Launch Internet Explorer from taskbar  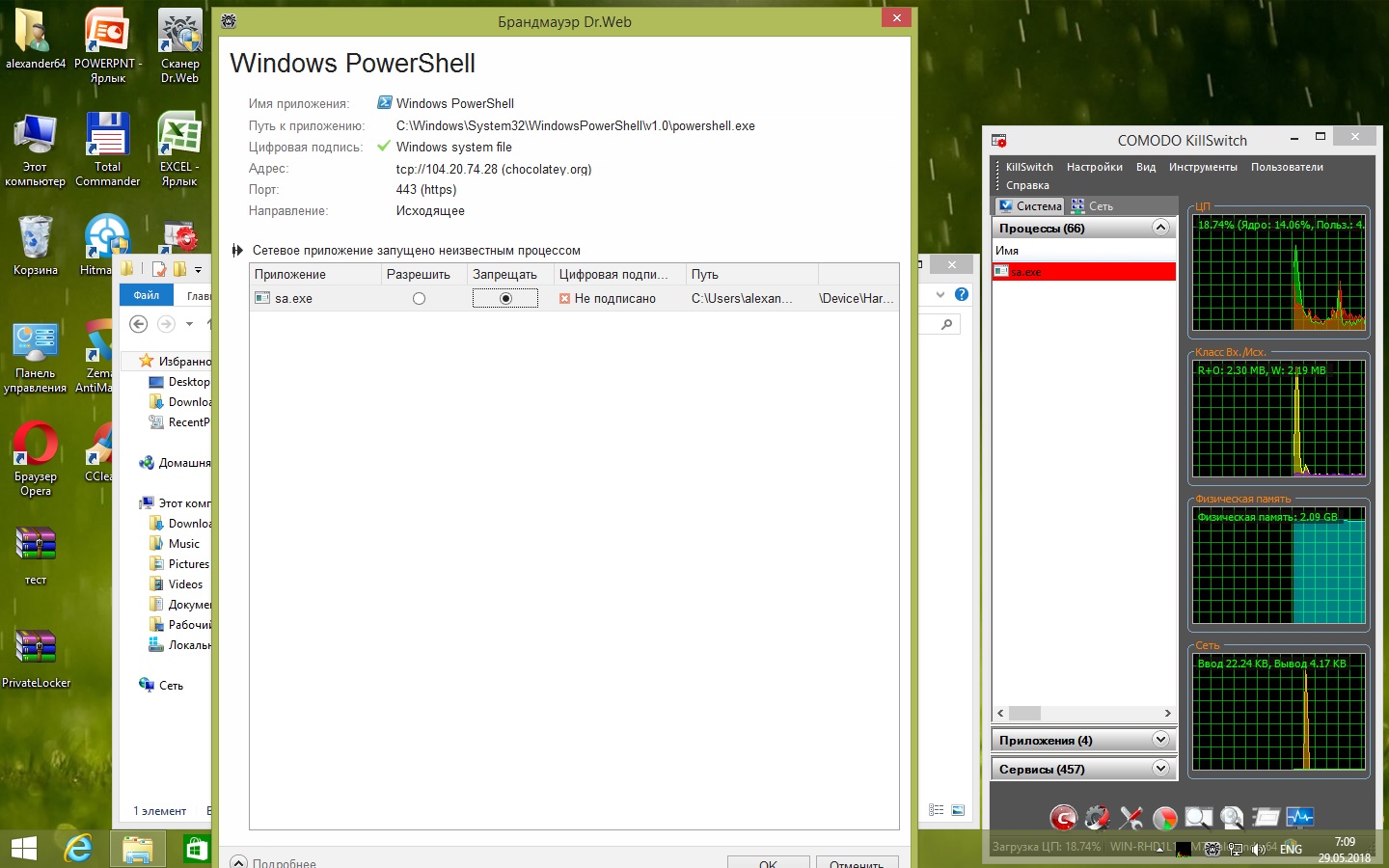78,849
